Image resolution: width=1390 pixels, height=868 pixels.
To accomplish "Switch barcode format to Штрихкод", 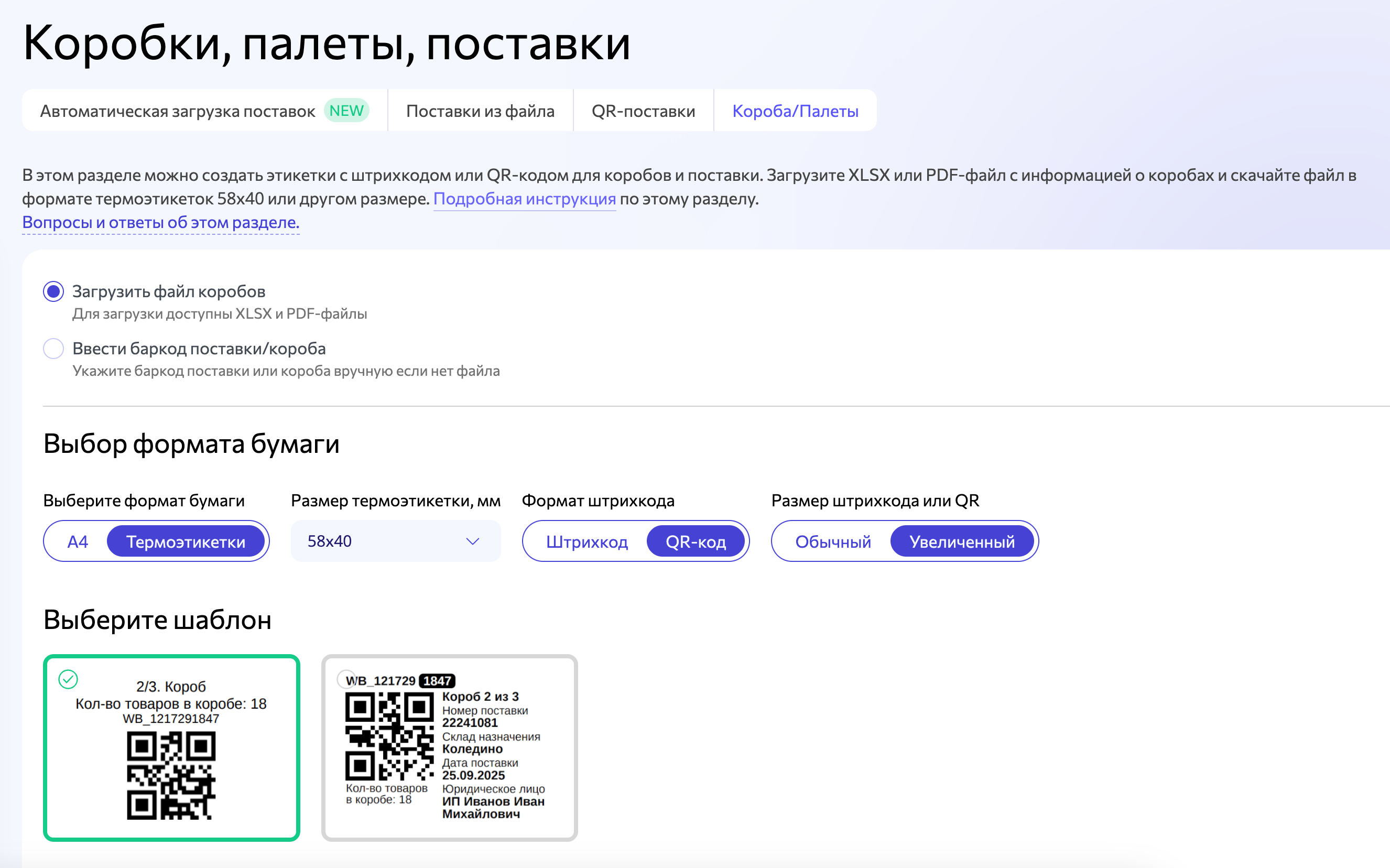I will click(x=588, y=540).
